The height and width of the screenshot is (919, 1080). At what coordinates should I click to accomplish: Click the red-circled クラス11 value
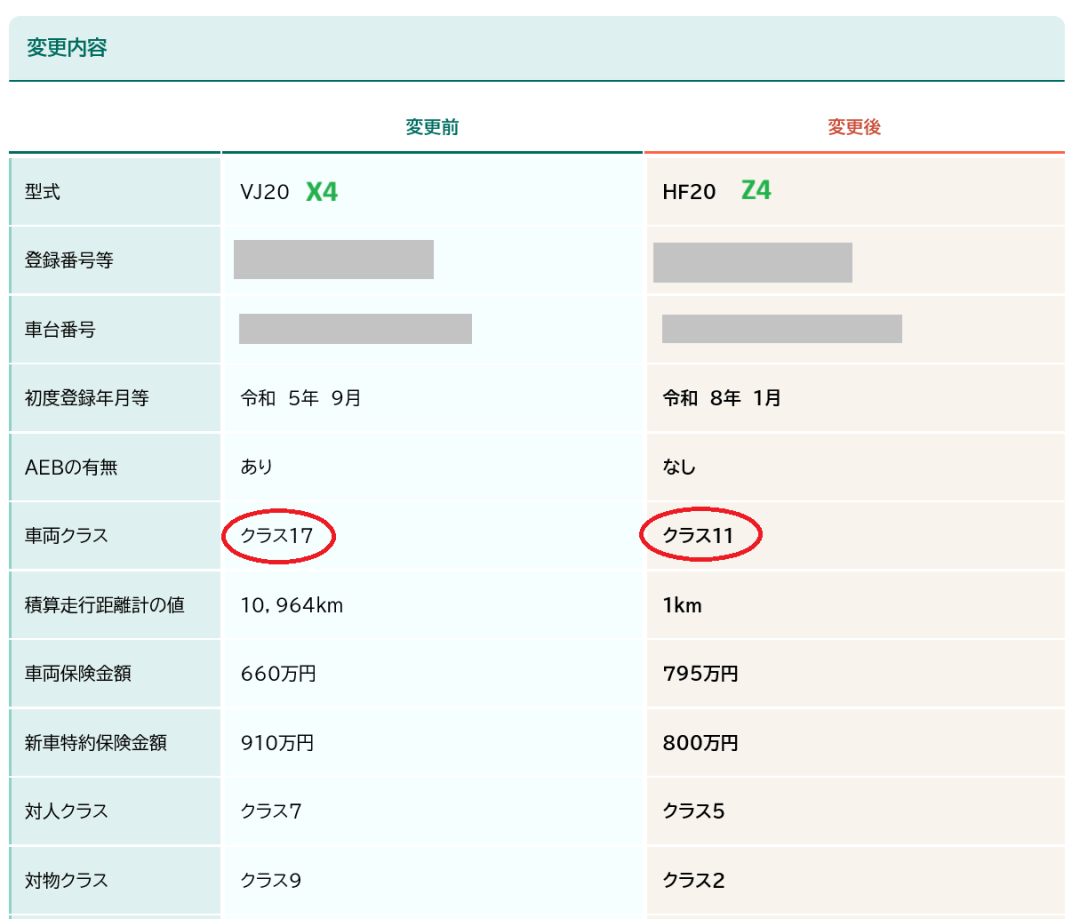click(699, 536)
